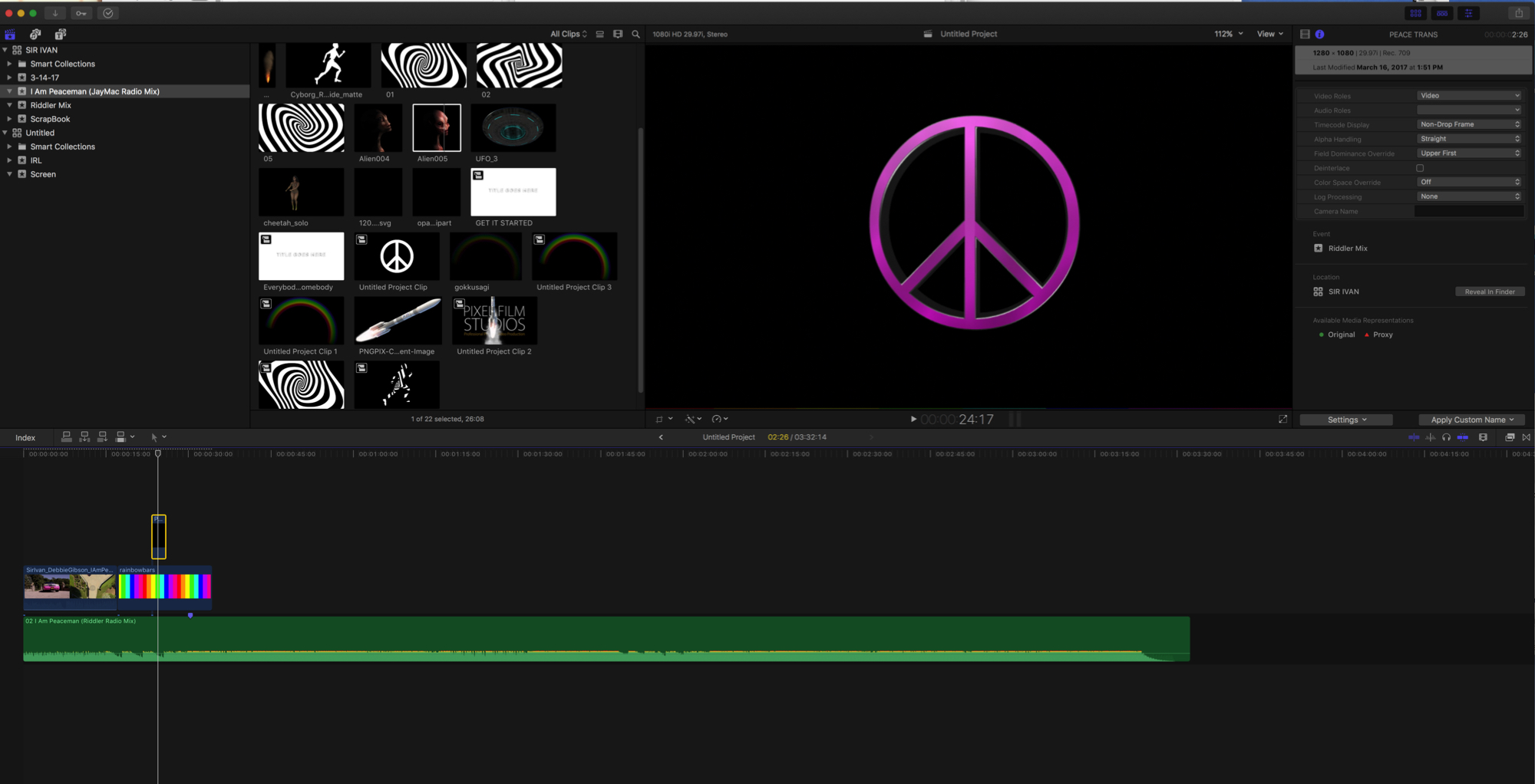
Task: Open Timecode Display Non-Drop Frame dropdown
Action: tap(1469, 124)
